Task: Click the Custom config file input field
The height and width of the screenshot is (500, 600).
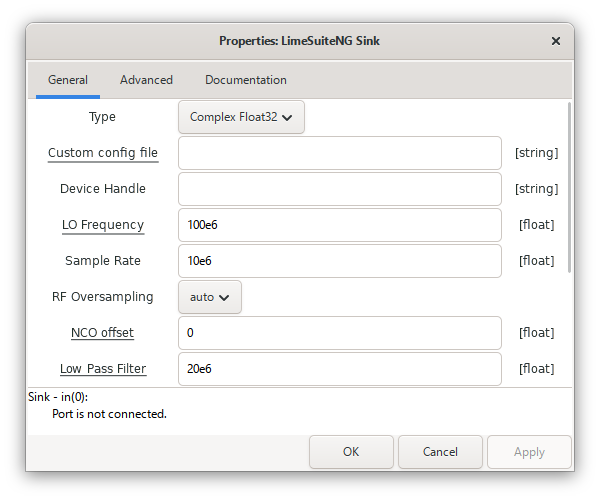Action: 339,153
